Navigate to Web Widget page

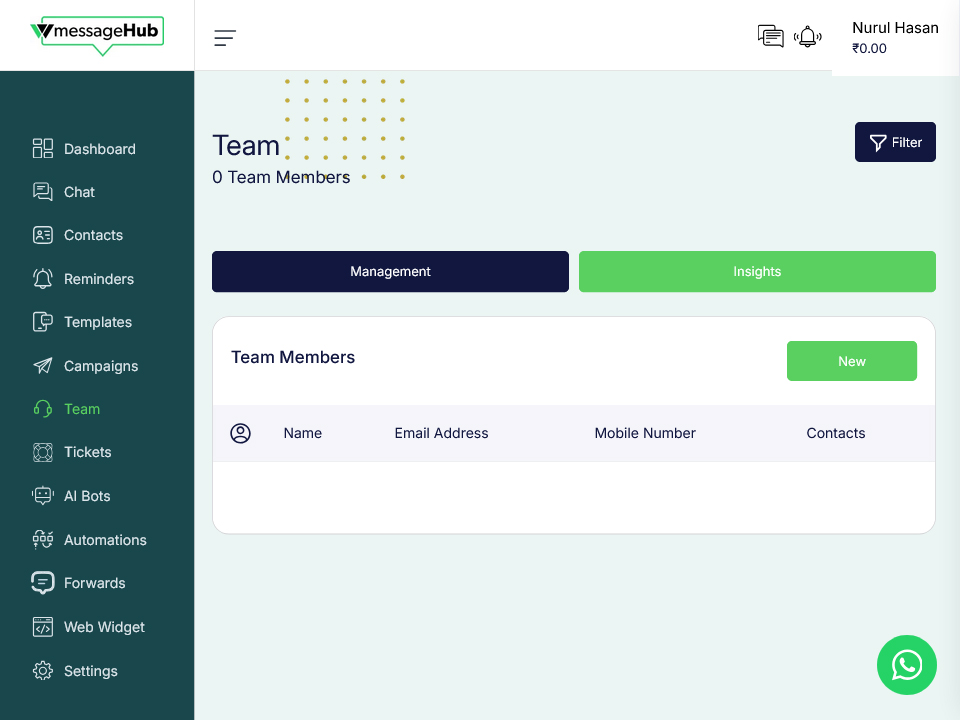pyautogui.click(x=104, y=627)
